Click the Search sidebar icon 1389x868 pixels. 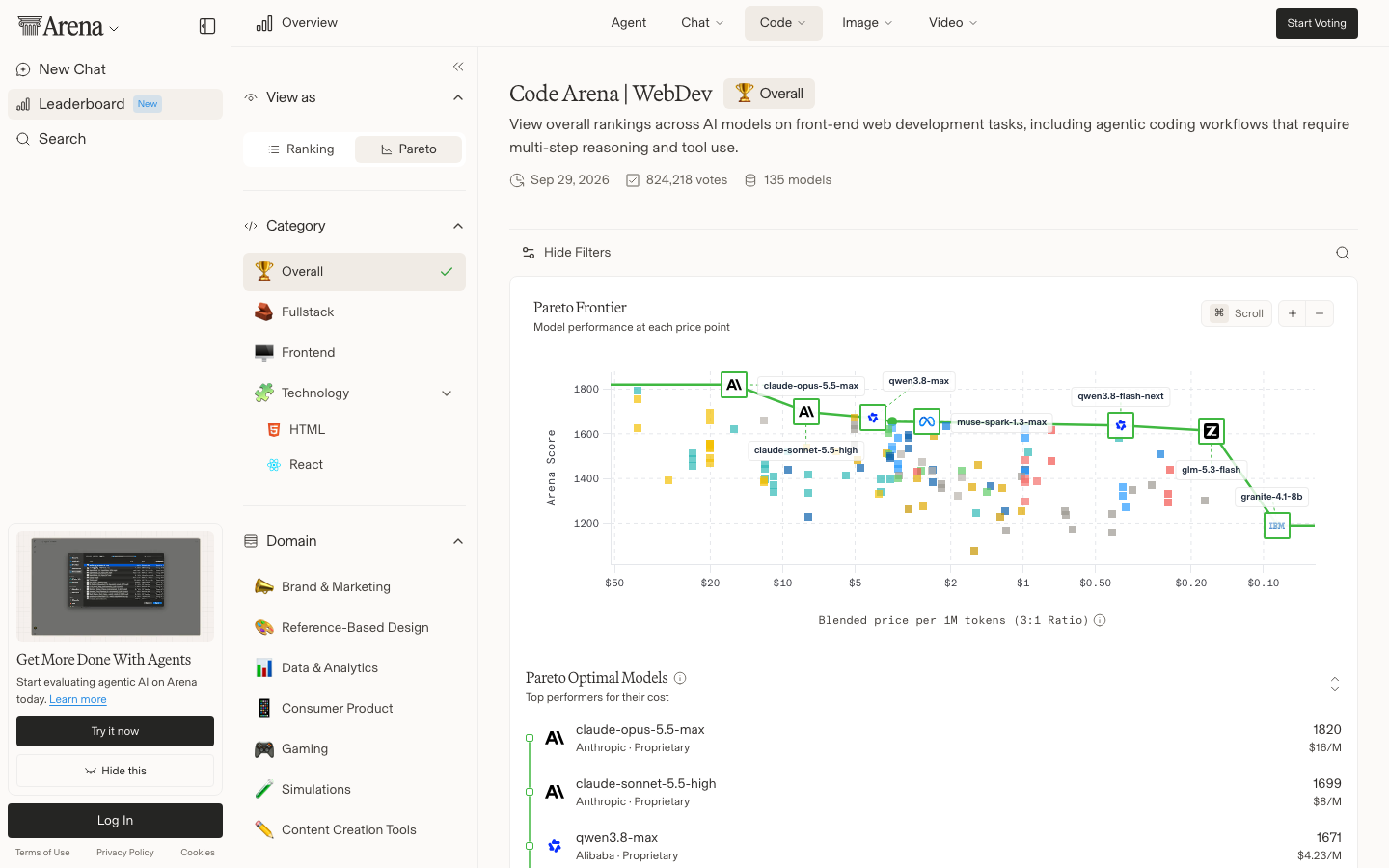(x=23, y=139)
